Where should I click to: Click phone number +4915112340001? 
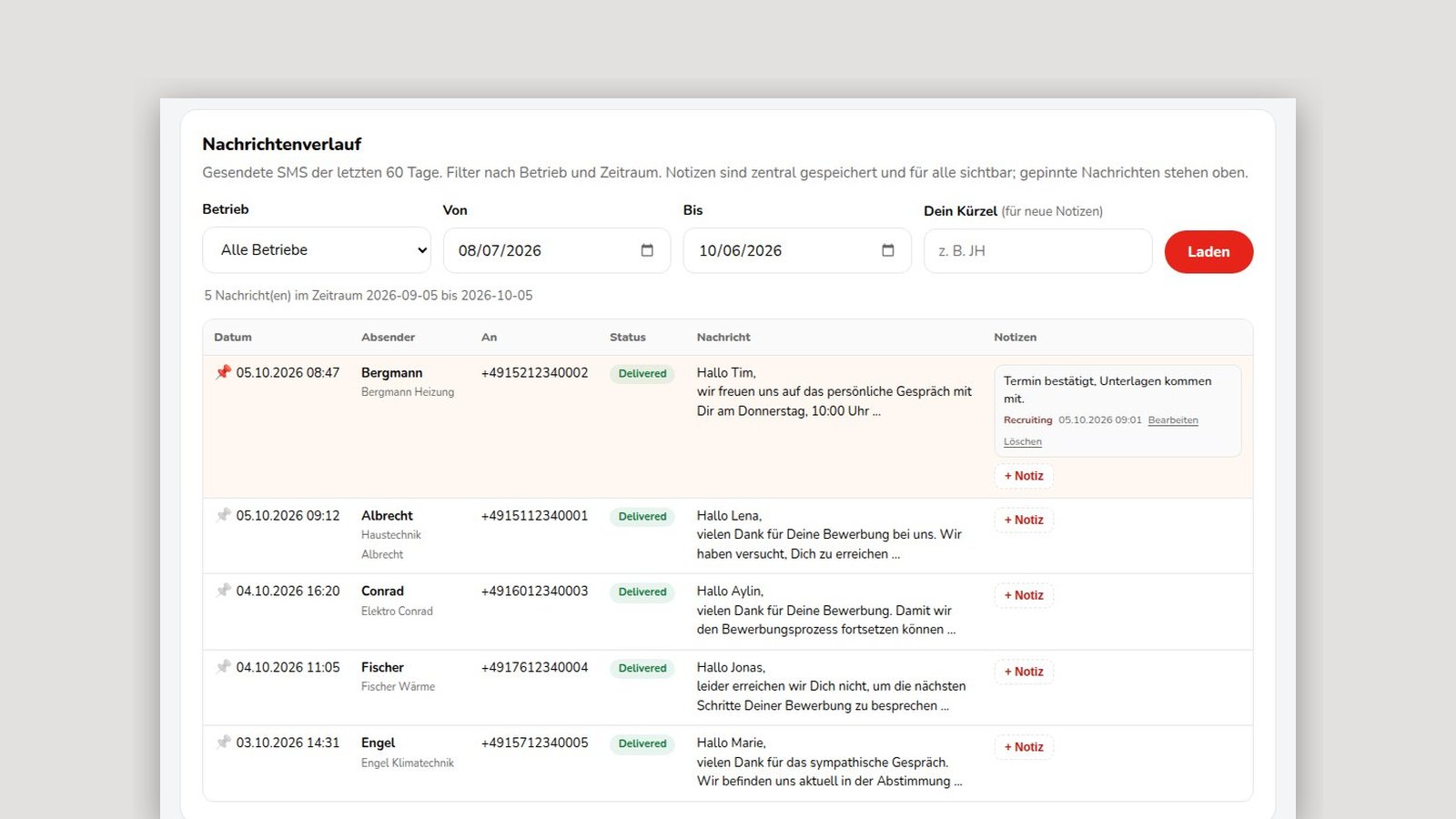534,516
